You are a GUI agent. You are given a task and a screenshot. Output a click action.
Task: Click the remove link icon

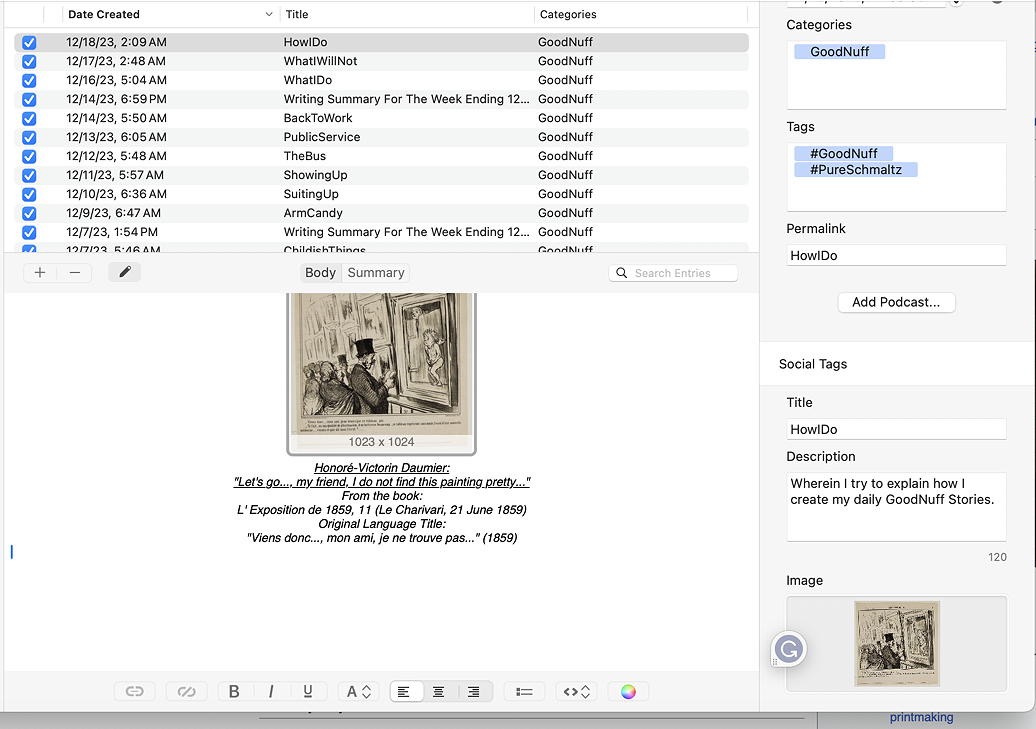tap(186, 691)
